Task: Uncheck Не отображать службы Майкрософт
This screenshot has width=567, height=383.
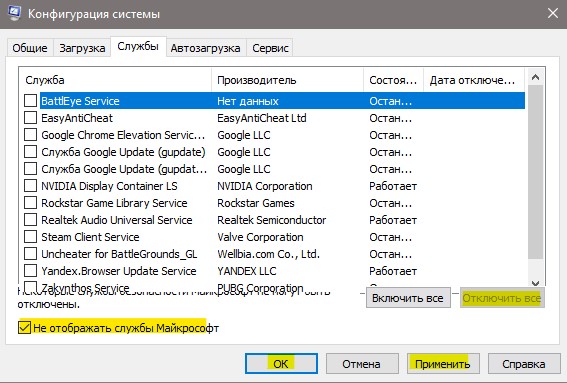Action: point(24,328)
